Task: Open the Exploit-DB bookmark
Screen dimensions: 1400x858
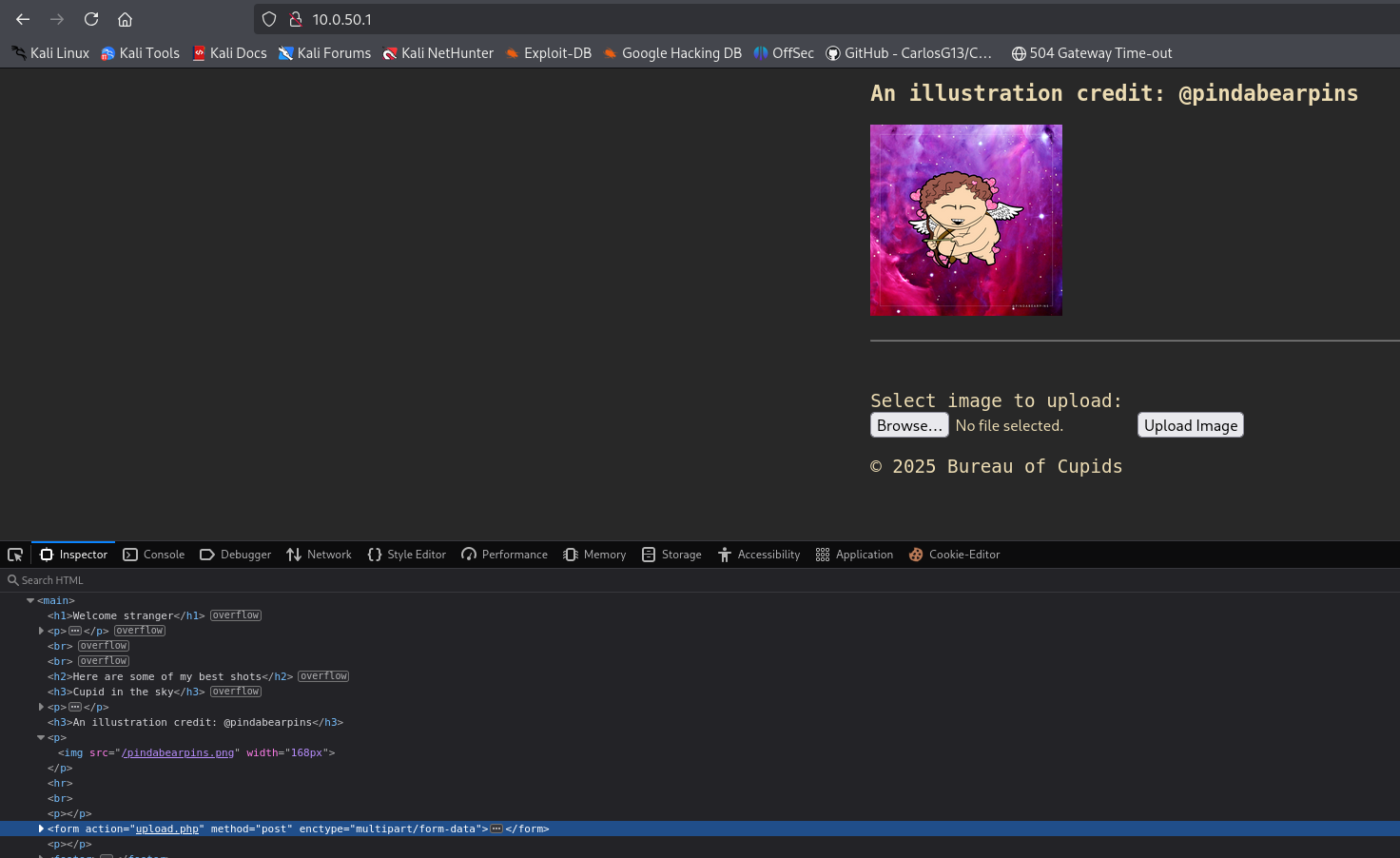Action: [x=548, y=53]
